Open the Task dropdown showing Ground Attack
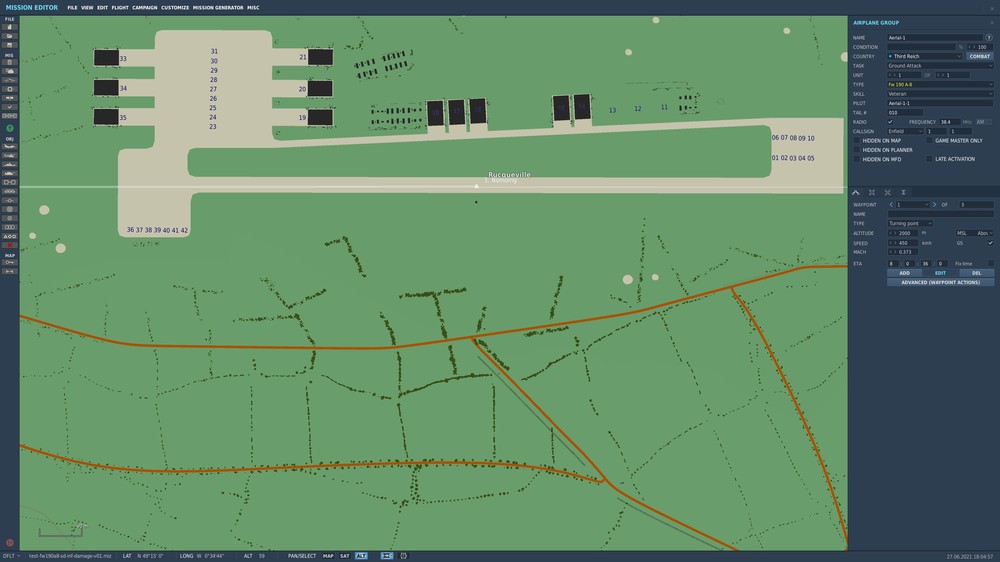This screenshot has height=562, width=1000. click(x=940, y=66)
